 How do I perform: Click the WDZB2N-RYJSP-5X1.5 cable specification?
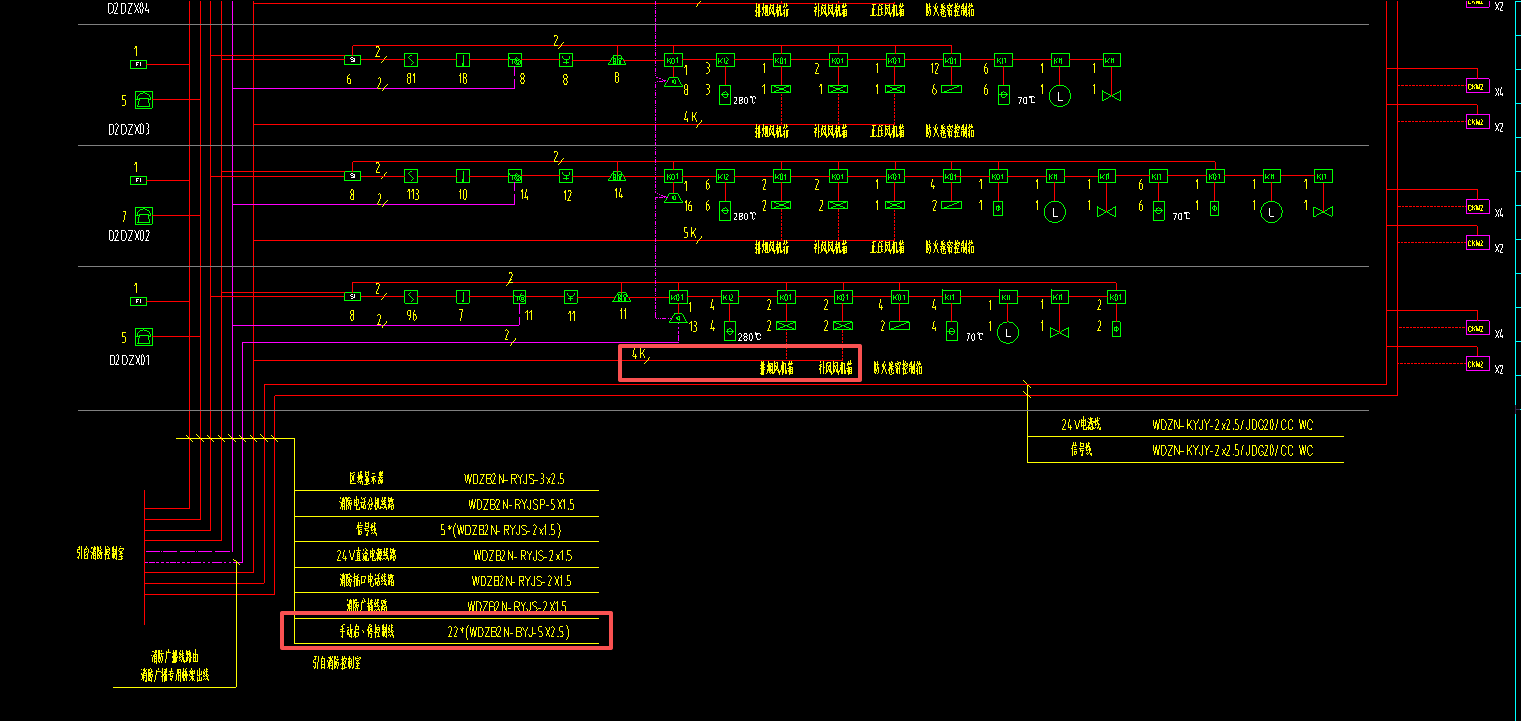(x=521, y=504)
